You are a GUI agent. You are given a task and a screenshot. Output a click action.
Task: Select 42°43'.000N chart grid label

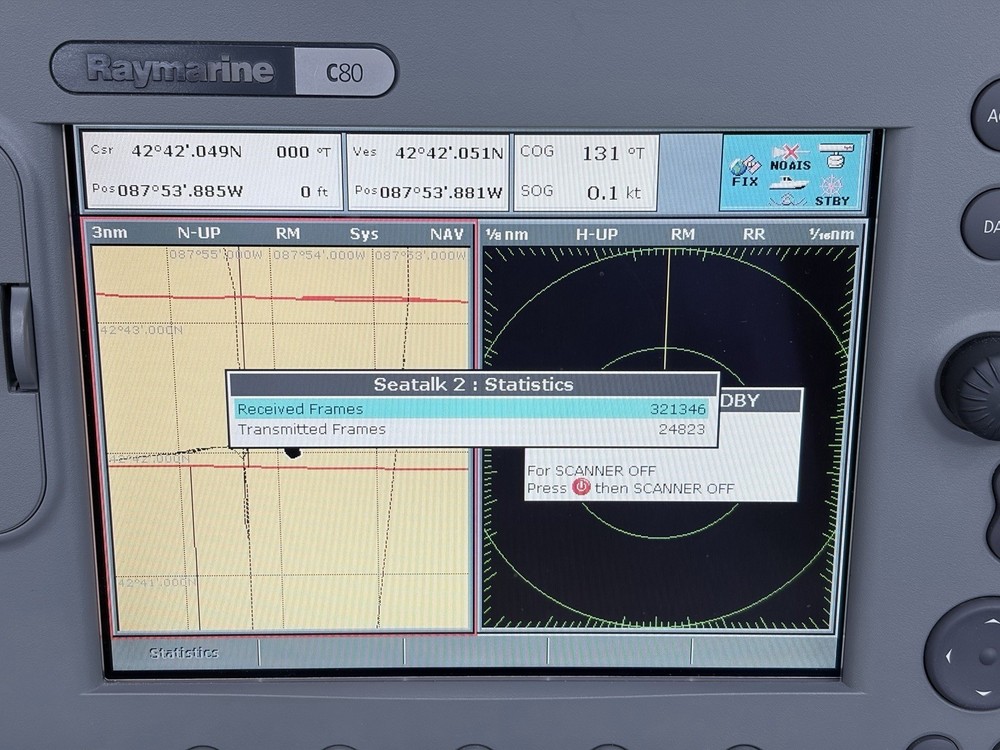tap(141, 330)
